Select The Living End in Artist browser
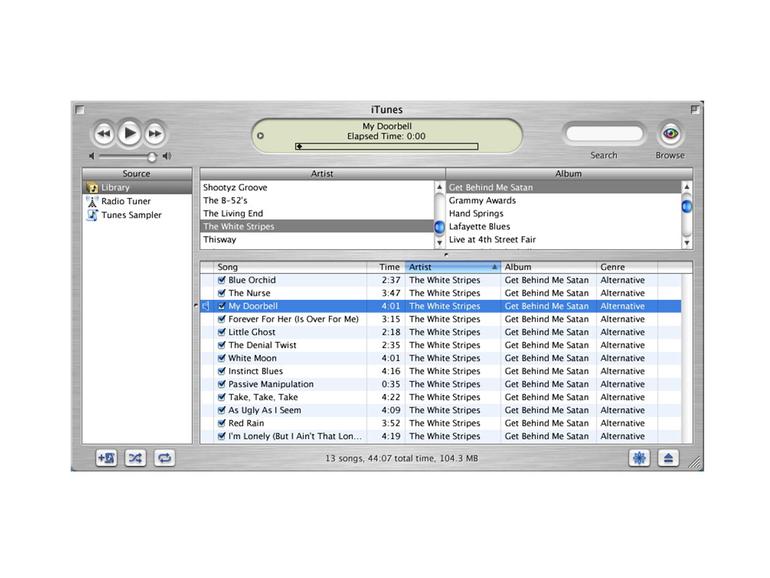The image size is (770, 578). pyautogui.click(x=317, y=214)
